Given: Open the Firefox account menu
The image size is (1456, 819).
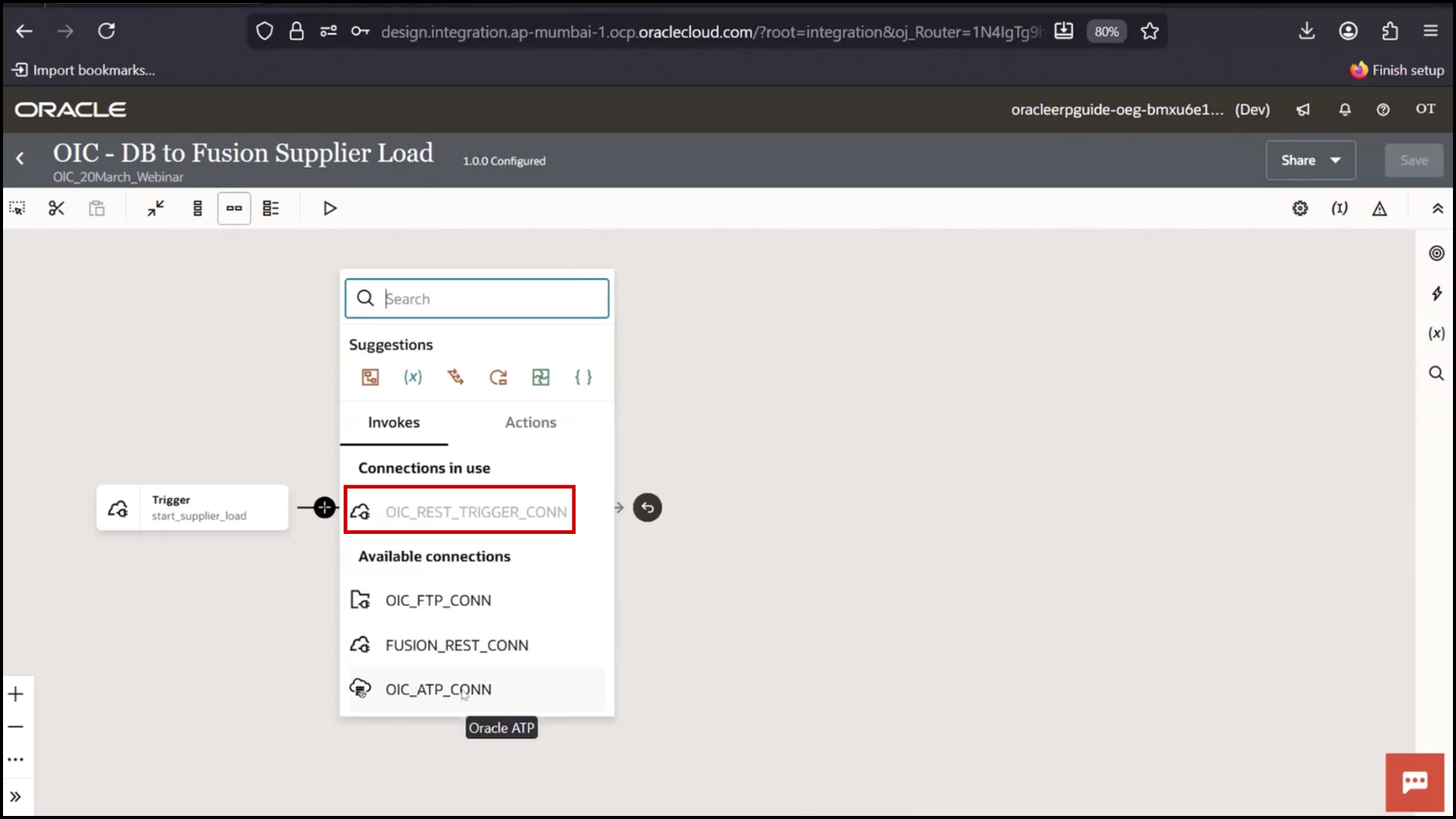Looking at the screenshot, I should pos(1348,31).
